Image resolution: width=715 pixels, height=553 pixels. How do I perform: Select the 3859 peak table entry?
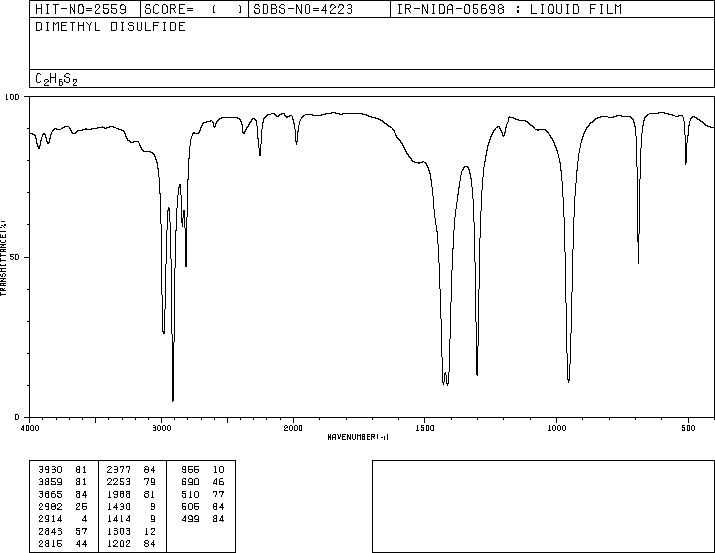[x=50, y=482]
